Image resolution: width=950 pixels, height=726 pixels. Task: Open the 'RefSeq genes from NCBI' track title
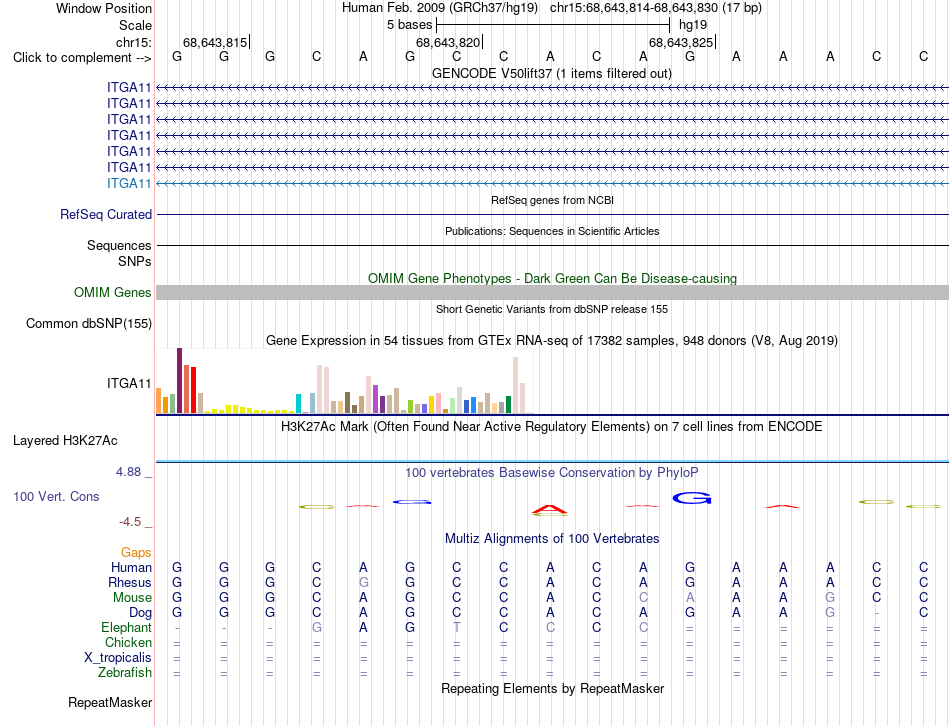(x=552, y=200)
